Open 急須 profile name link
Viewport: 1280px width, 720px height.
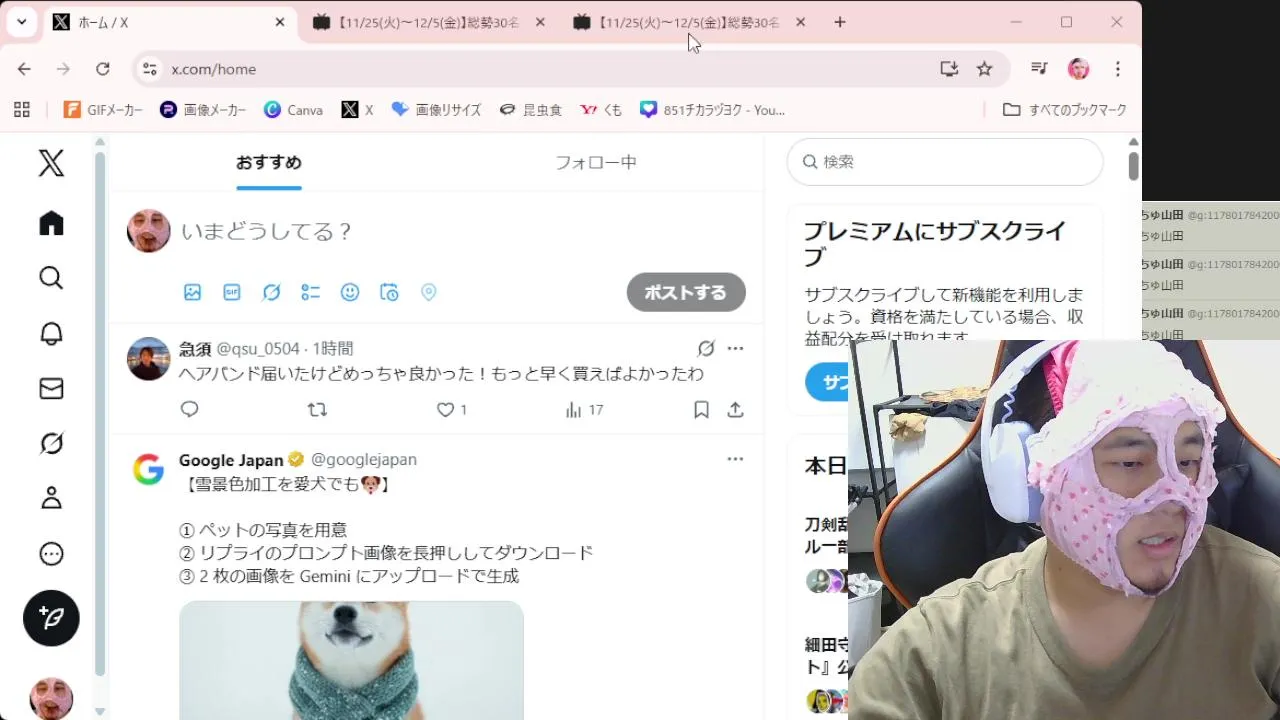[195, 348]
